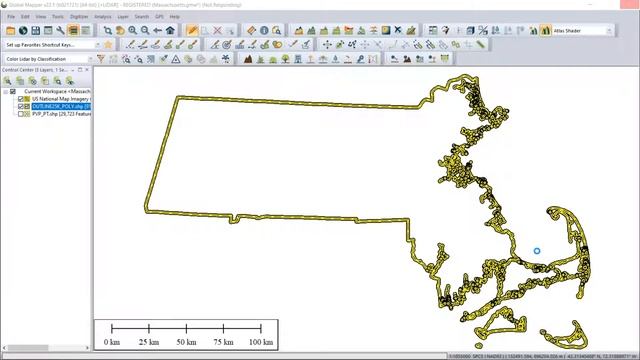Select the Measure ruler tool
The image size is (640, 360).
(251, 31)
